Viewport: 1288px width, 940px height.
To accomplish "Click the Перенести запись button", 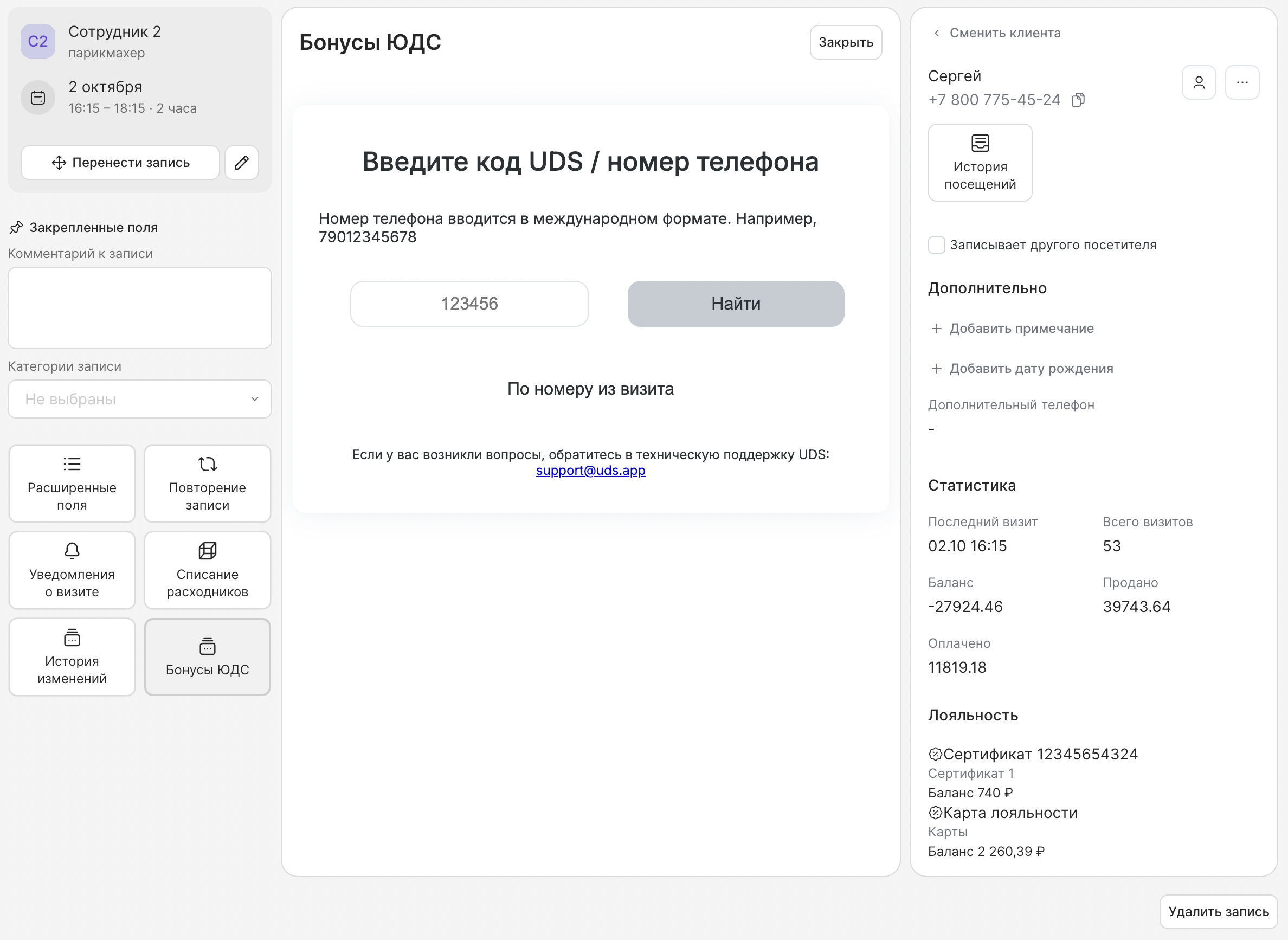I will [120, 163].
